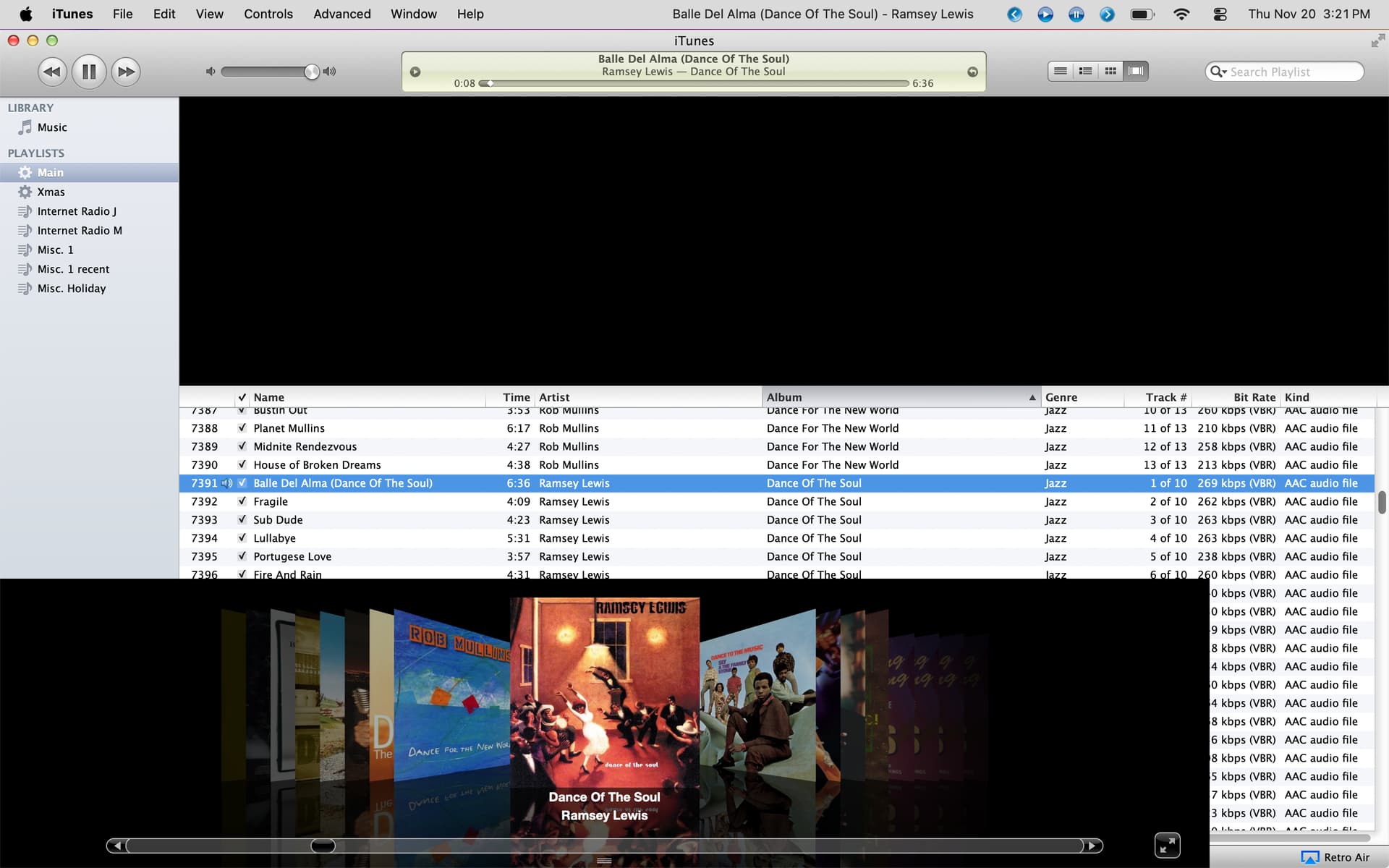Open the Advanced menu
This screenshot has width=1389, height=868.
[341, 14]
